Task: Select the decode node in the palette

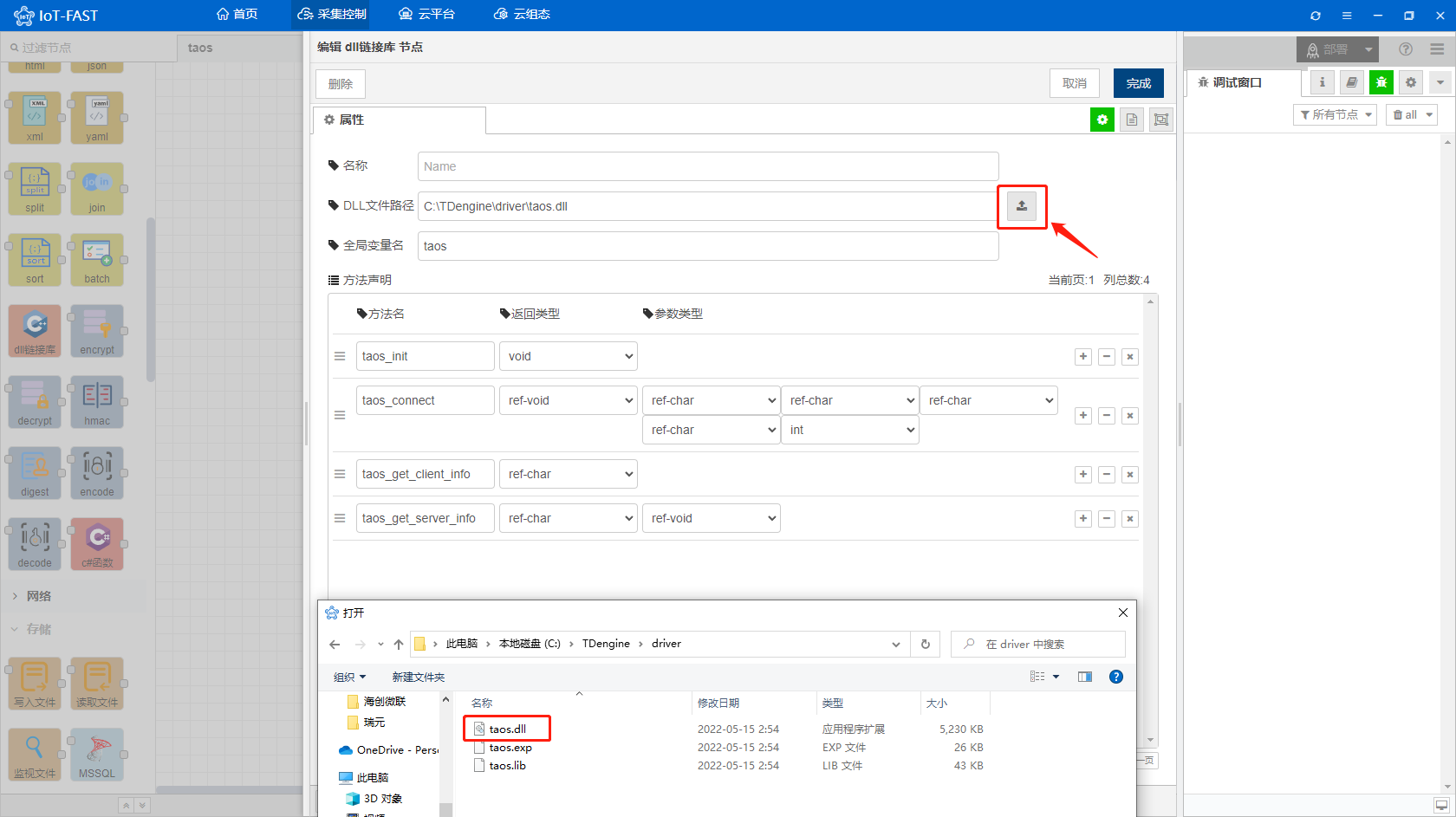Action: [35, 544]
